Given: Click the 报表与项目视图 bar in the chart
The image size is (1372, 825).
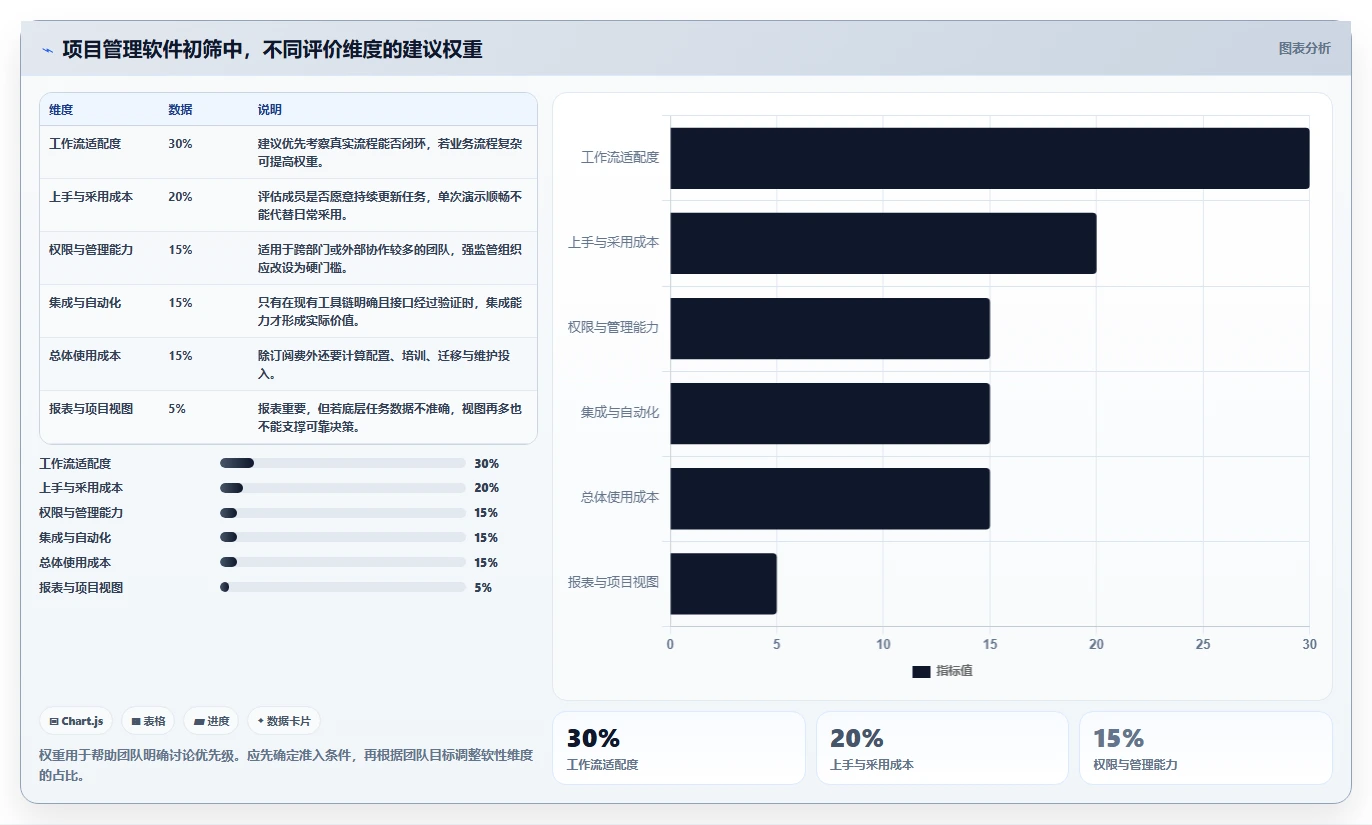Looking at the screenshot, I should click(x=723, y=583).
